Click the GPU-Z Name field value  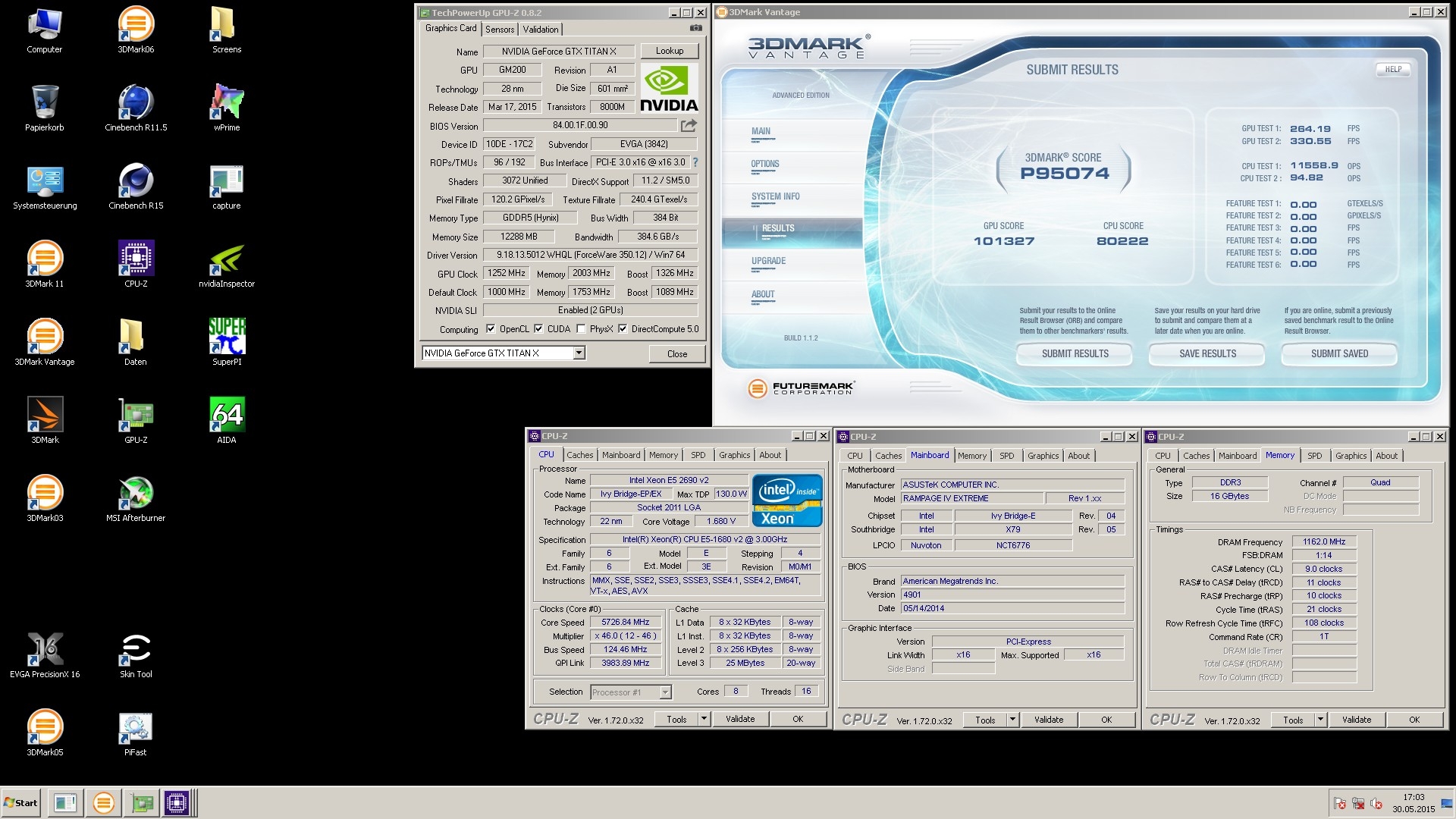(x=558, y=52)
